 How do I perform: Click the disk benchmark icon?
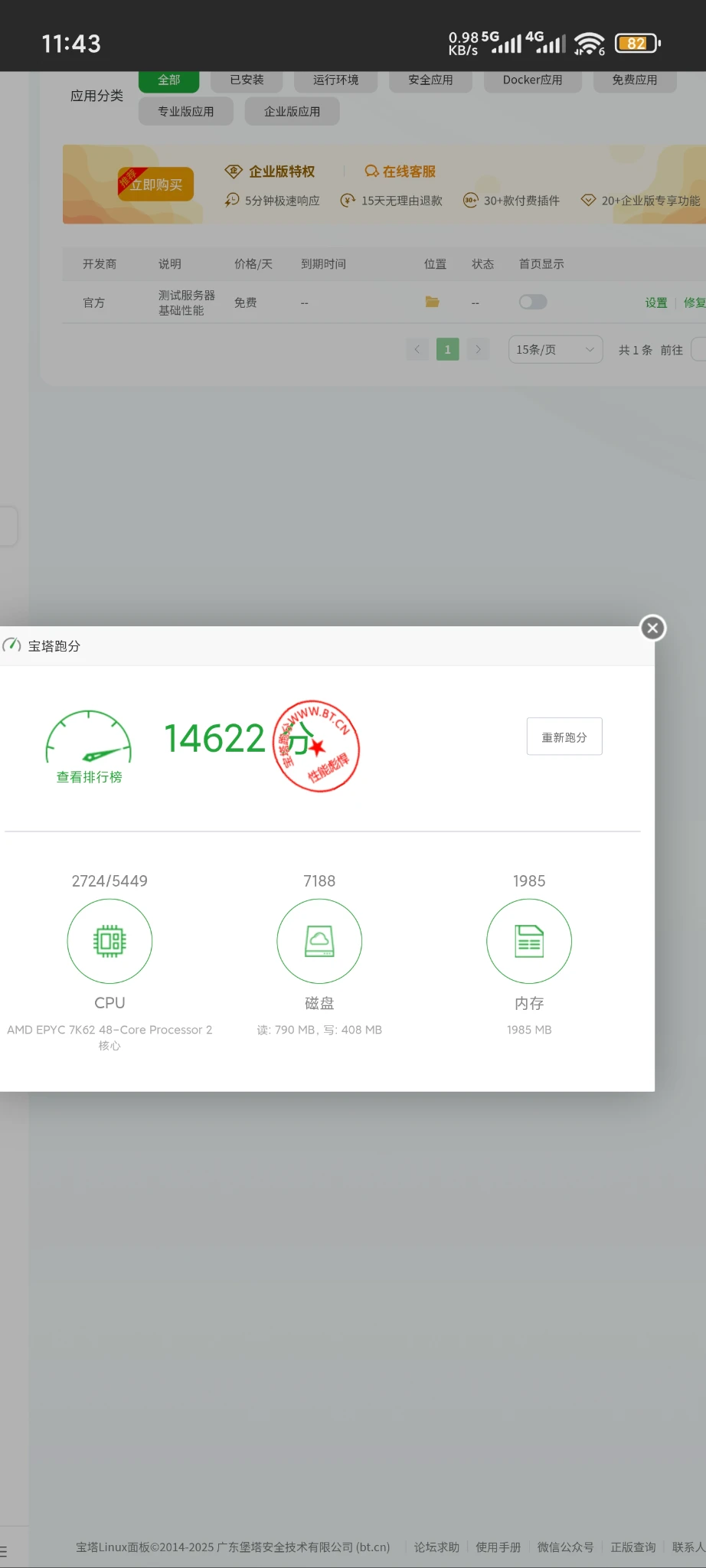pyautogui.click(x=319, y=941)
